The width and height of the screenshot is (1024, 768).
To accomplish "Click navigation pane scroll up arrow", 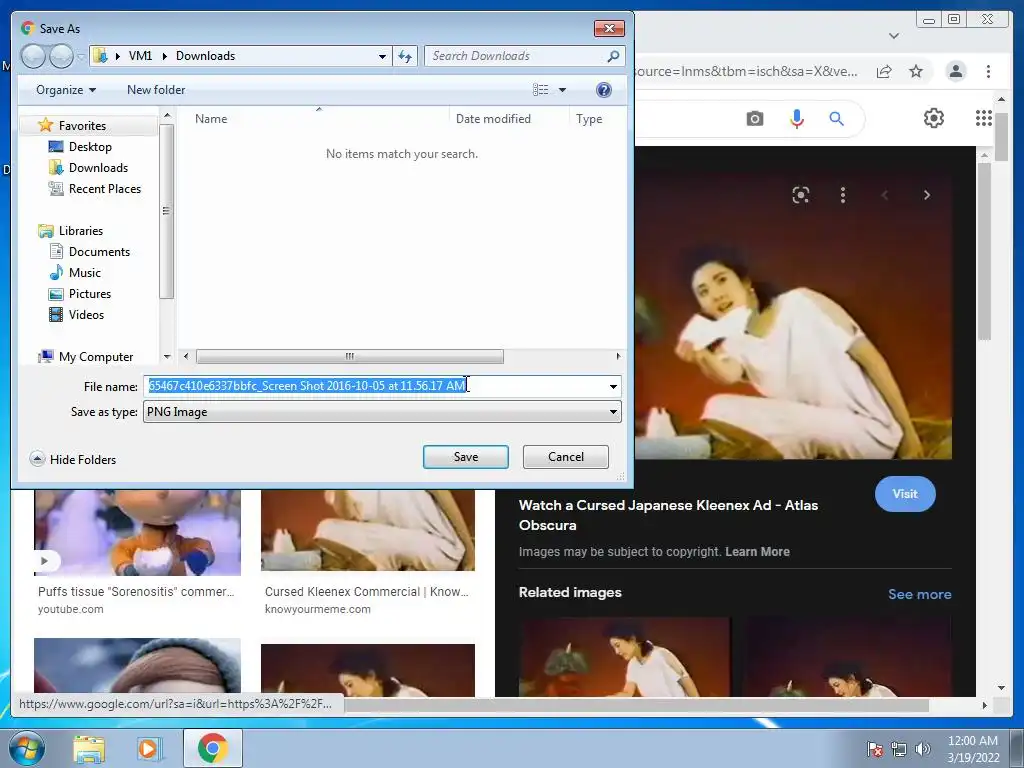I will tap(167, 116).
